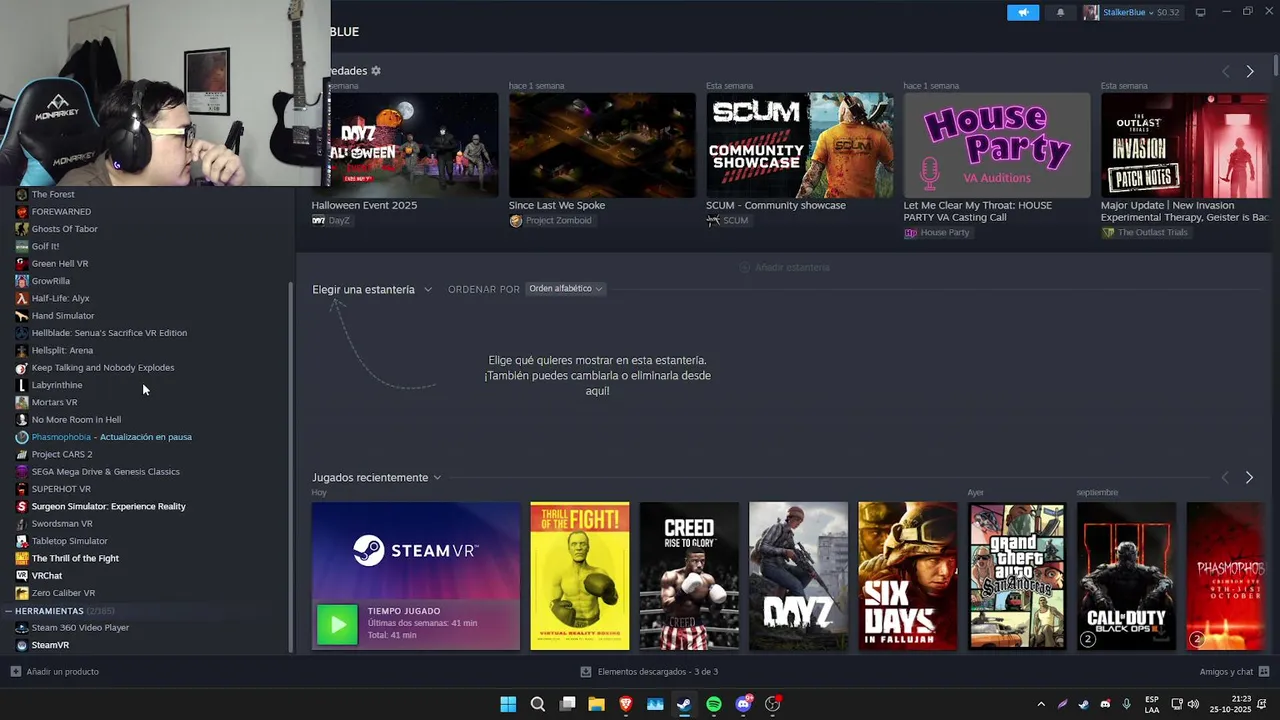
Task: Open notifications bell icon
Action: coord(1061,12)
